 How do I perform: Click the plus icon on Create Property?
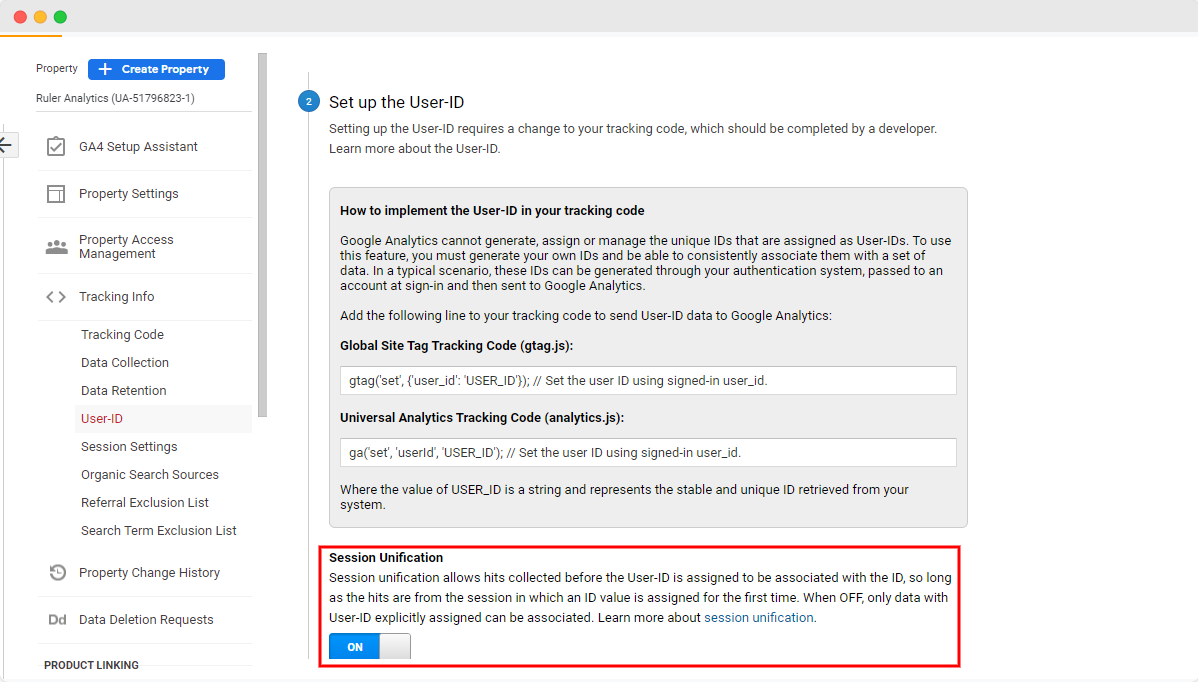point(104,69)
